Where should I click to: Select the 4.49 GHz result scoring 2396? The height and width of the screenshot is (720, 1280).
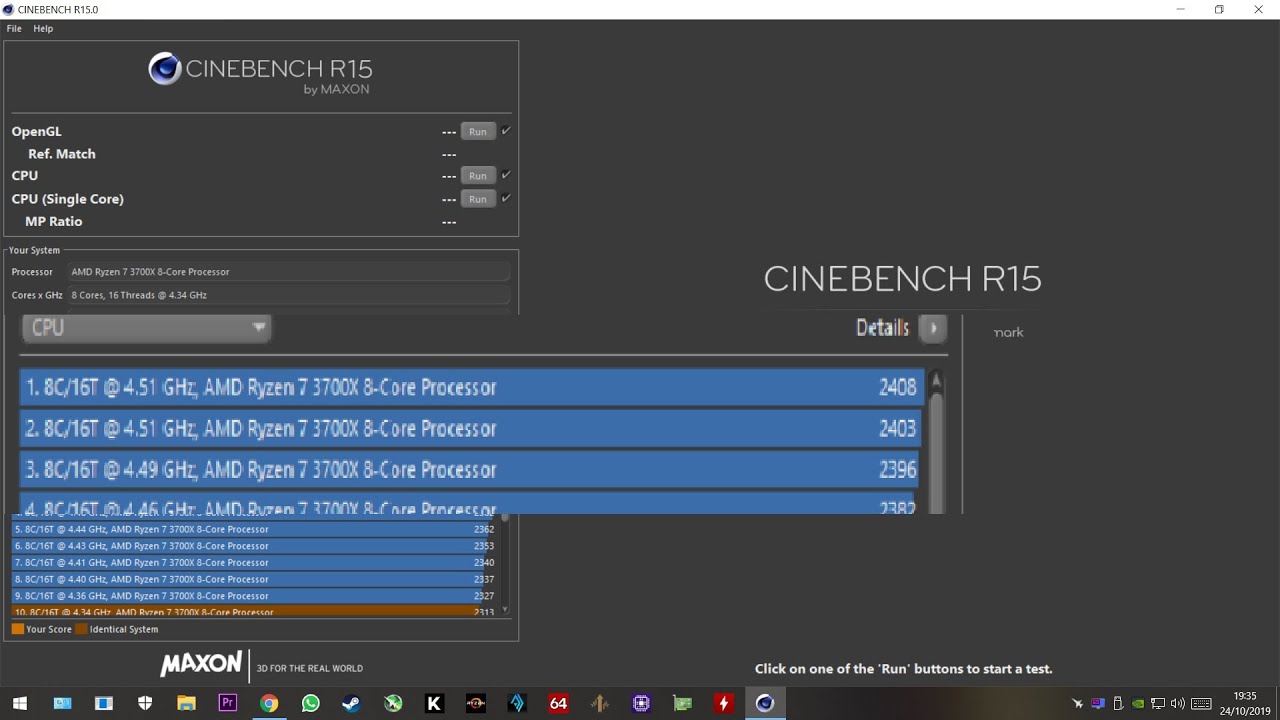[471, 469]
